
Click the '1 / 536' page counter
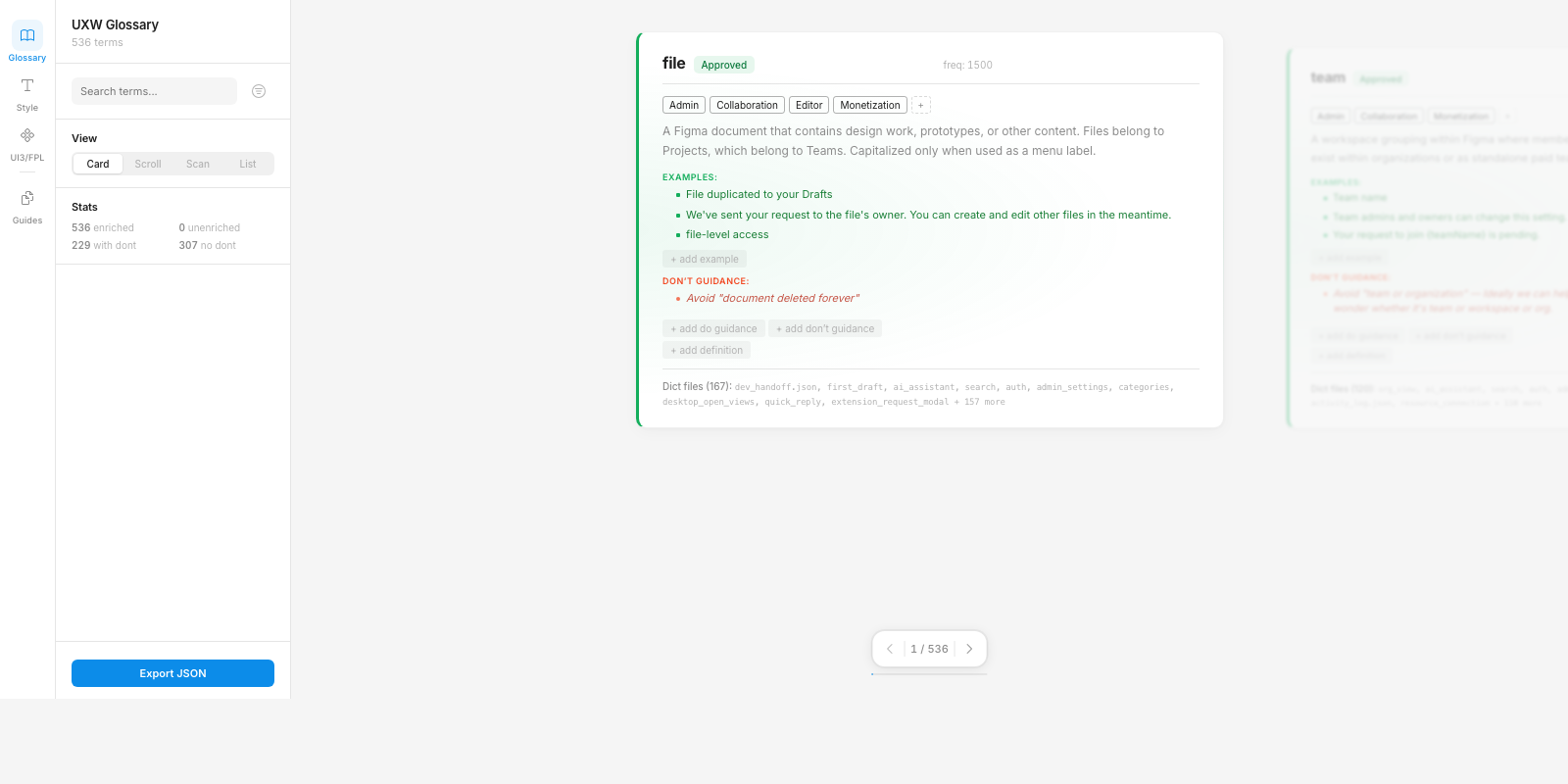click(929, 649)
